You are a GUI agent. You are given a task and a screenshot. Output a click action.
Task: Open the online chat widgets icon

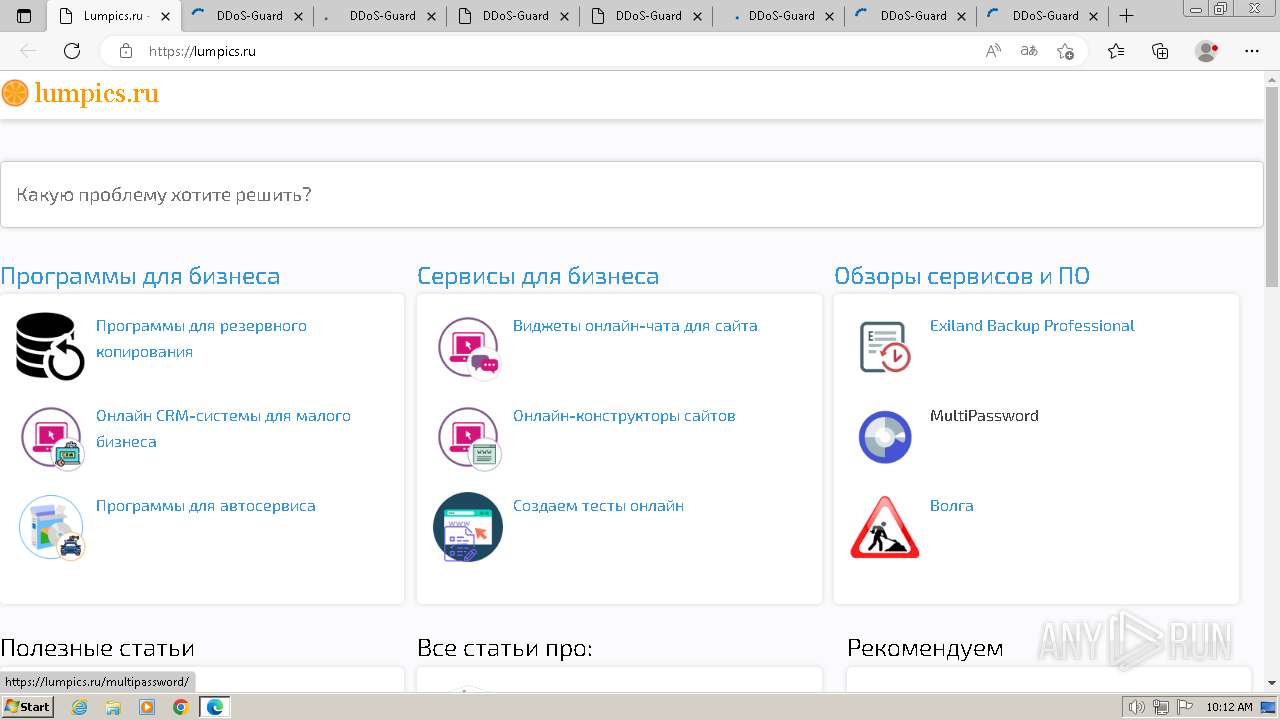(x=469, y=348)
